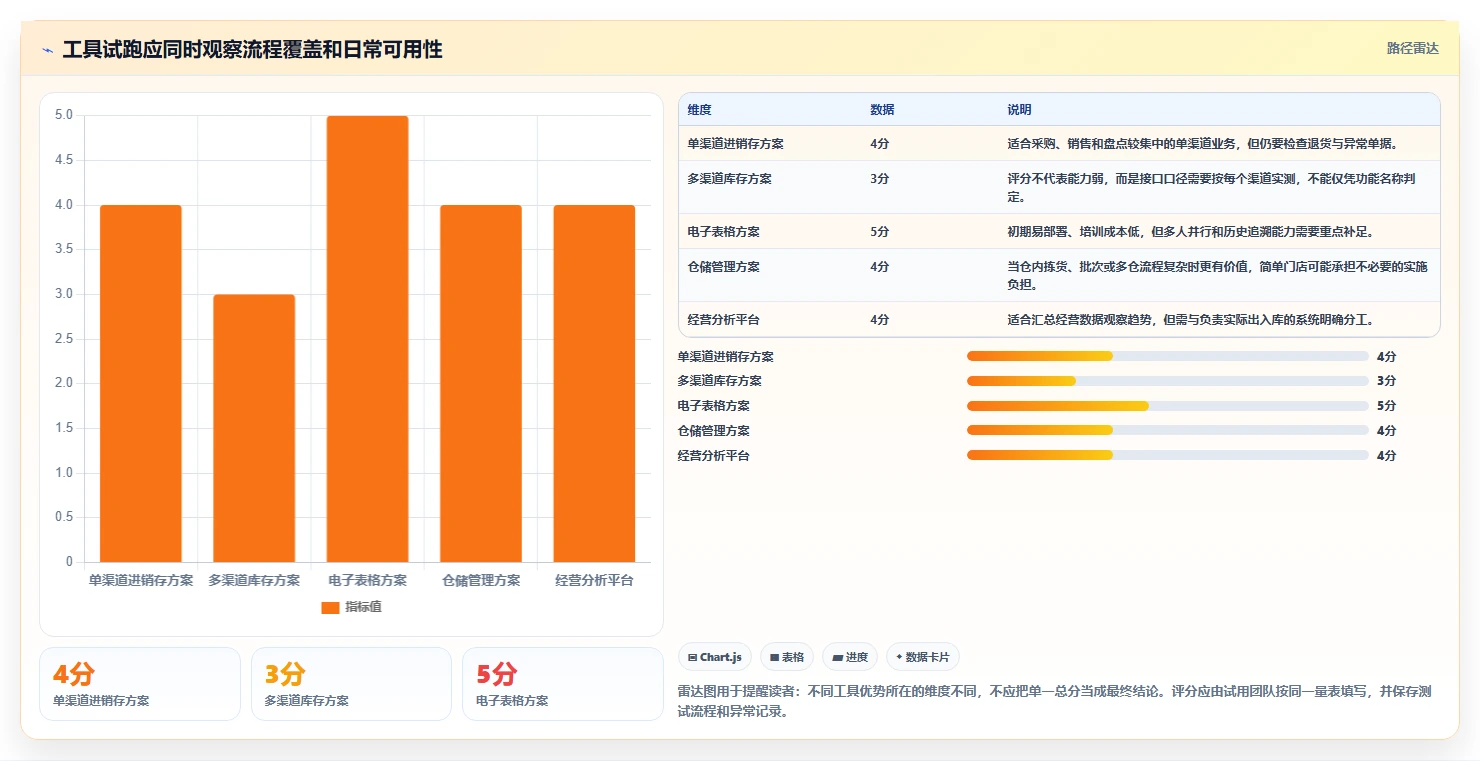Toggle the 指标值 legend item
Viewport: 1480px width, 761px height.
pos(351,607)
